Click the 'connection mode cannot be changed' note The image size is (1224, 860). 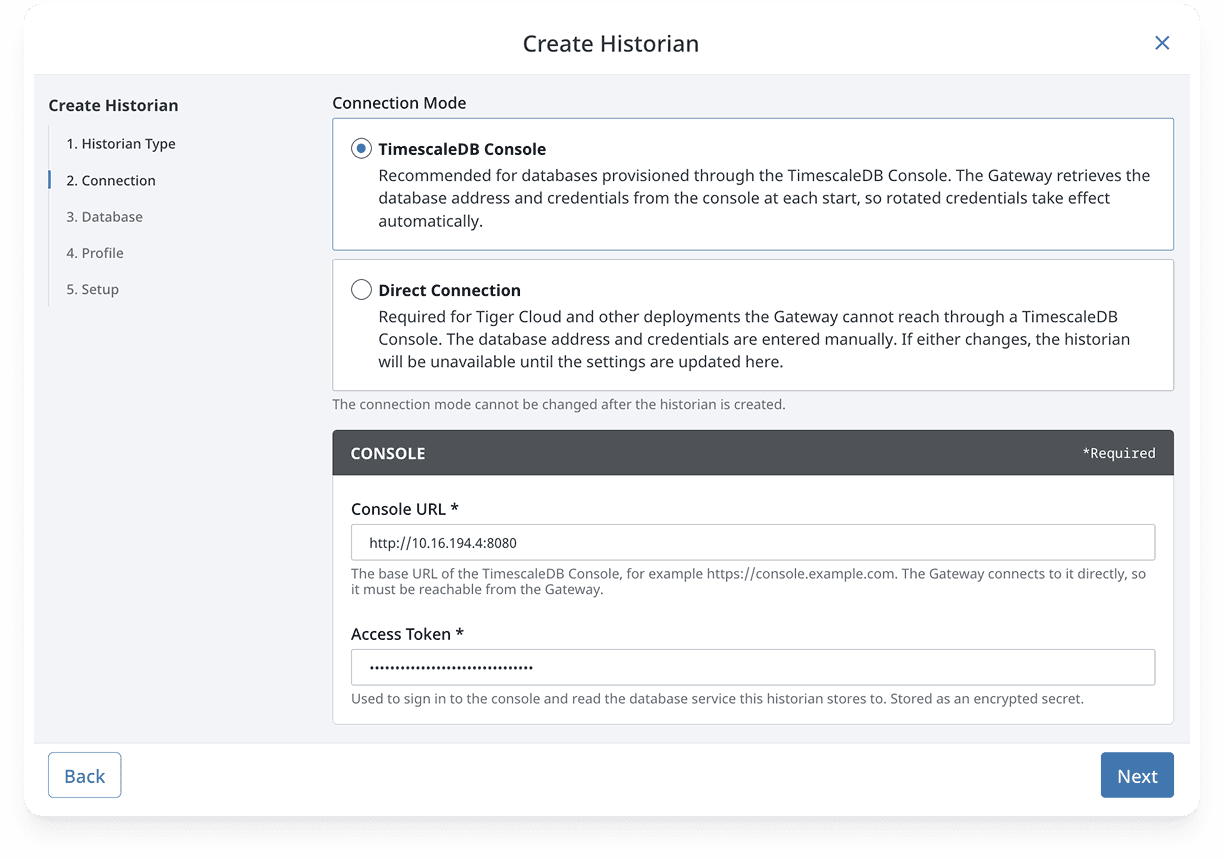[559, 405]
